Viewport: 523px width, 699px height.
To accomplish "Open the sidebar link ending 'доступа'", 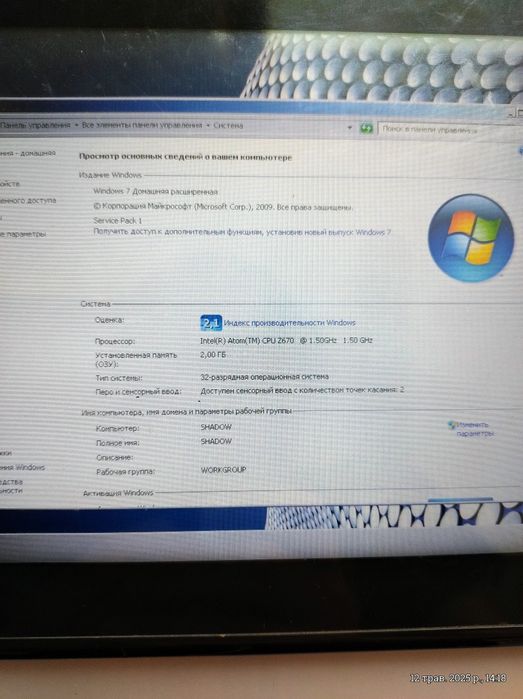I will pos(28,201).
